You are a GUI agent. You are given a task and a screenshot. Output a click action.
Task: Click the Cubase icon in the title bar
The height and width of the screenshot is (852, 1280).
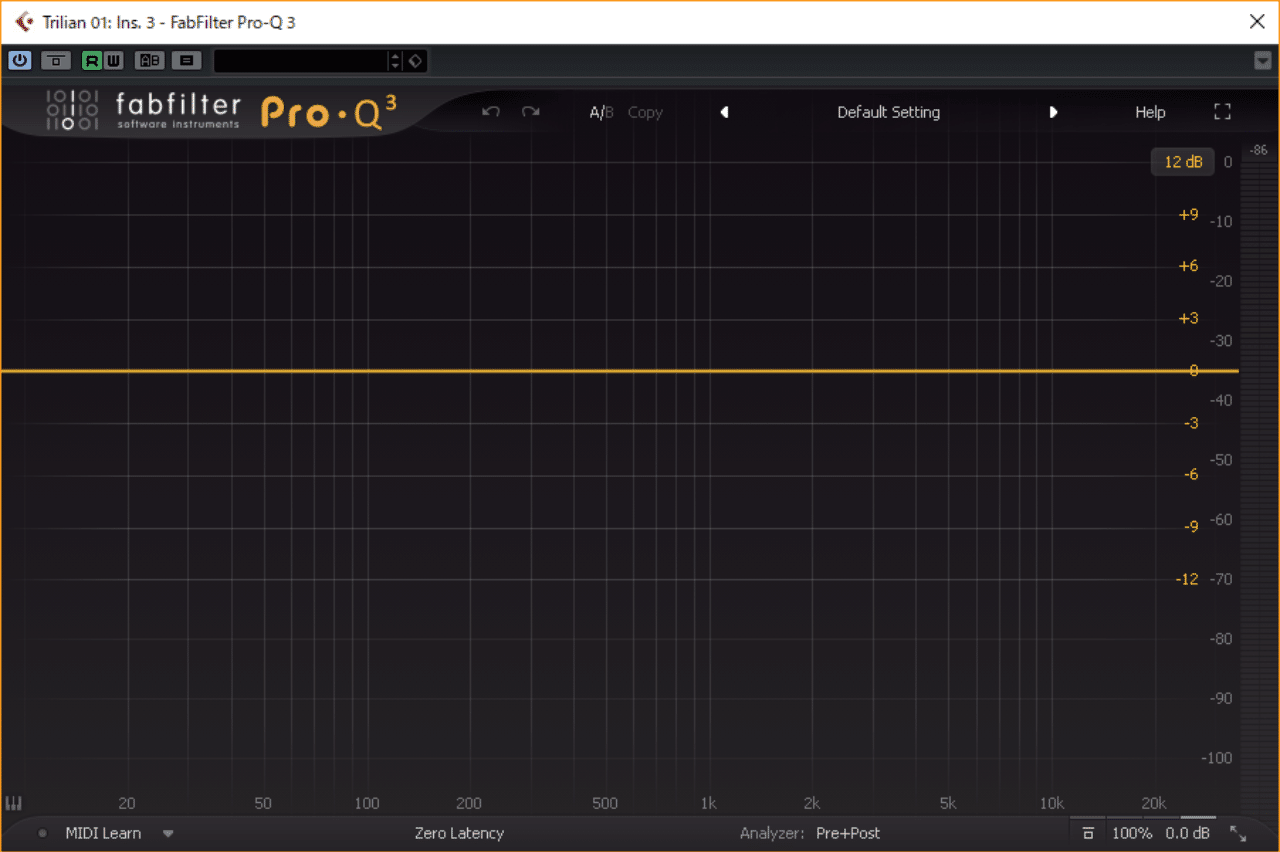23,22
